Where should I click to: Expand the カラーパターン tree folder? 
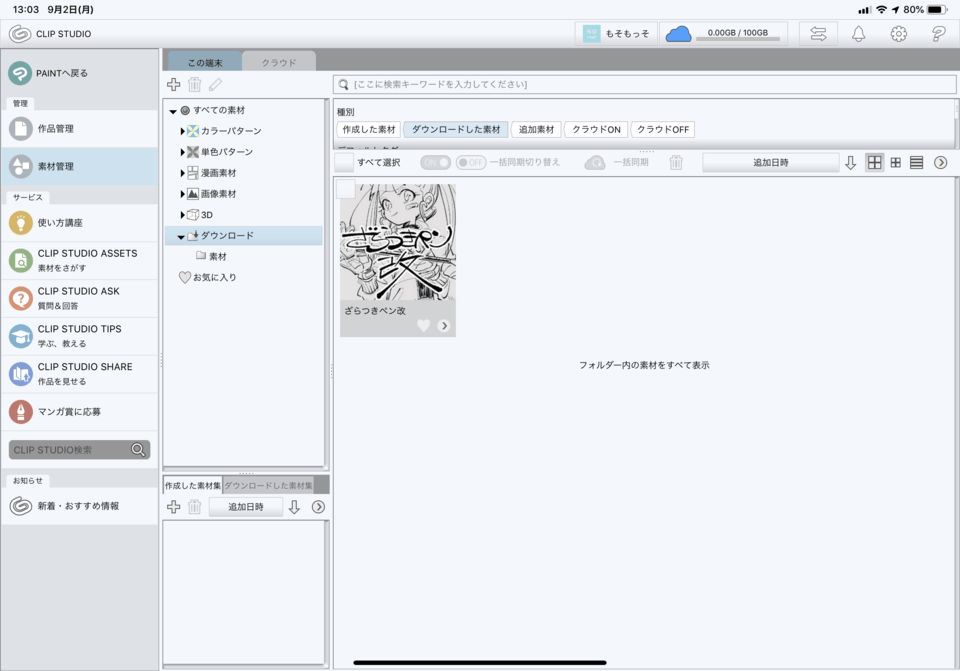[183, 131]
